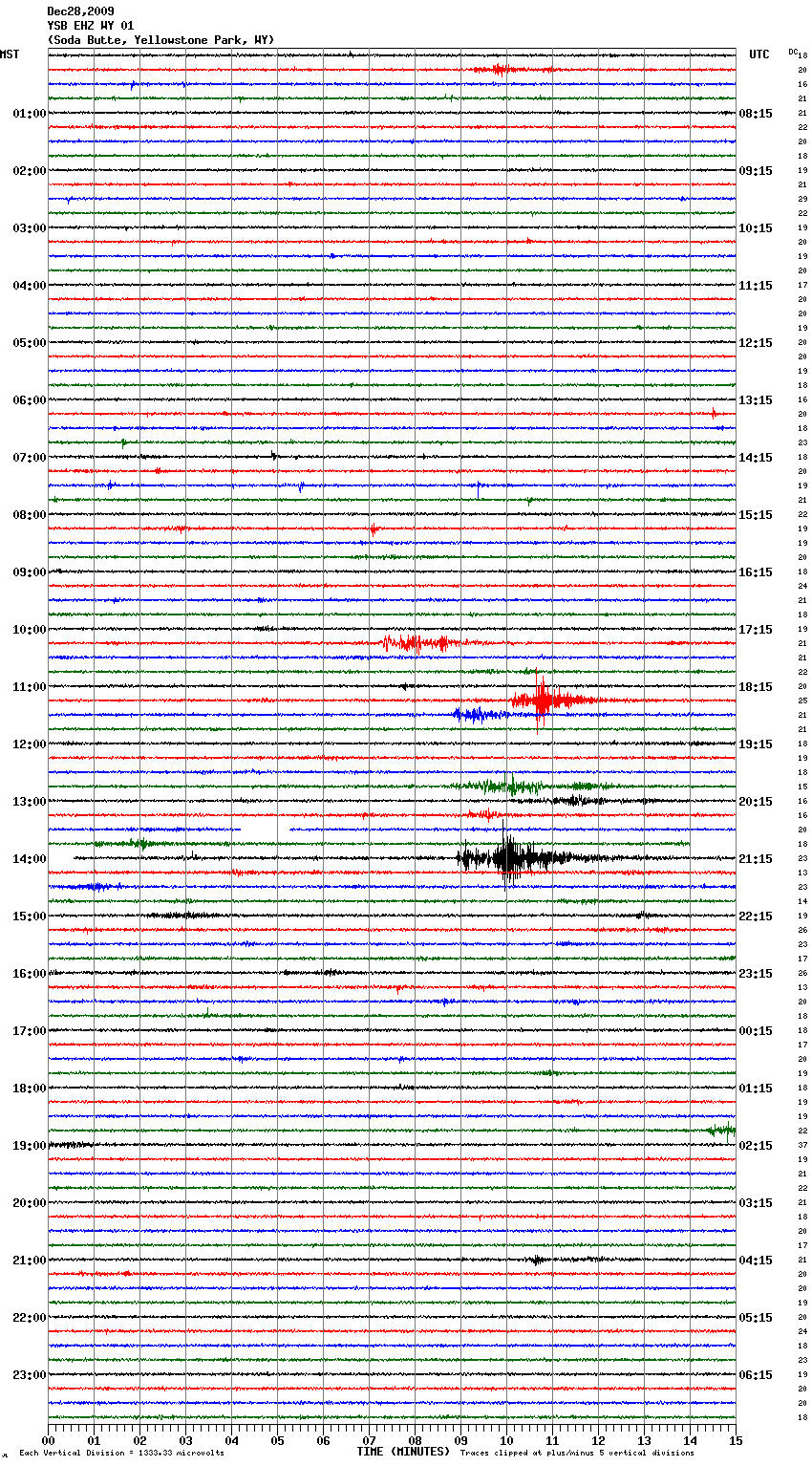Click the "02:15" UTC time label
The image size is (812, 1466).
pyautogui.click(x=756, y=1146)
